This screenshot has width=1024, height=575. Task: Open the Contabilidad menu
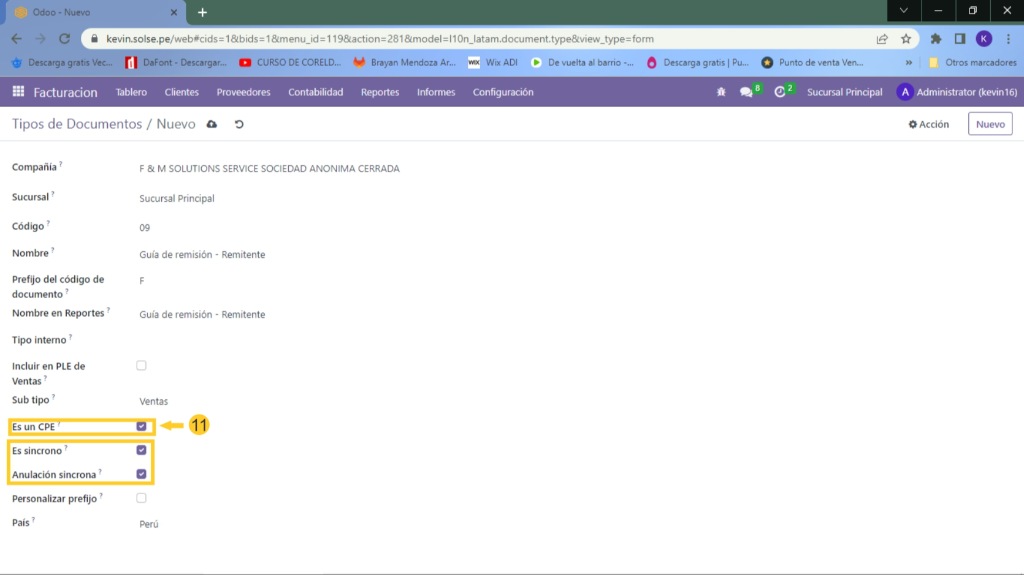pos(315,92)
